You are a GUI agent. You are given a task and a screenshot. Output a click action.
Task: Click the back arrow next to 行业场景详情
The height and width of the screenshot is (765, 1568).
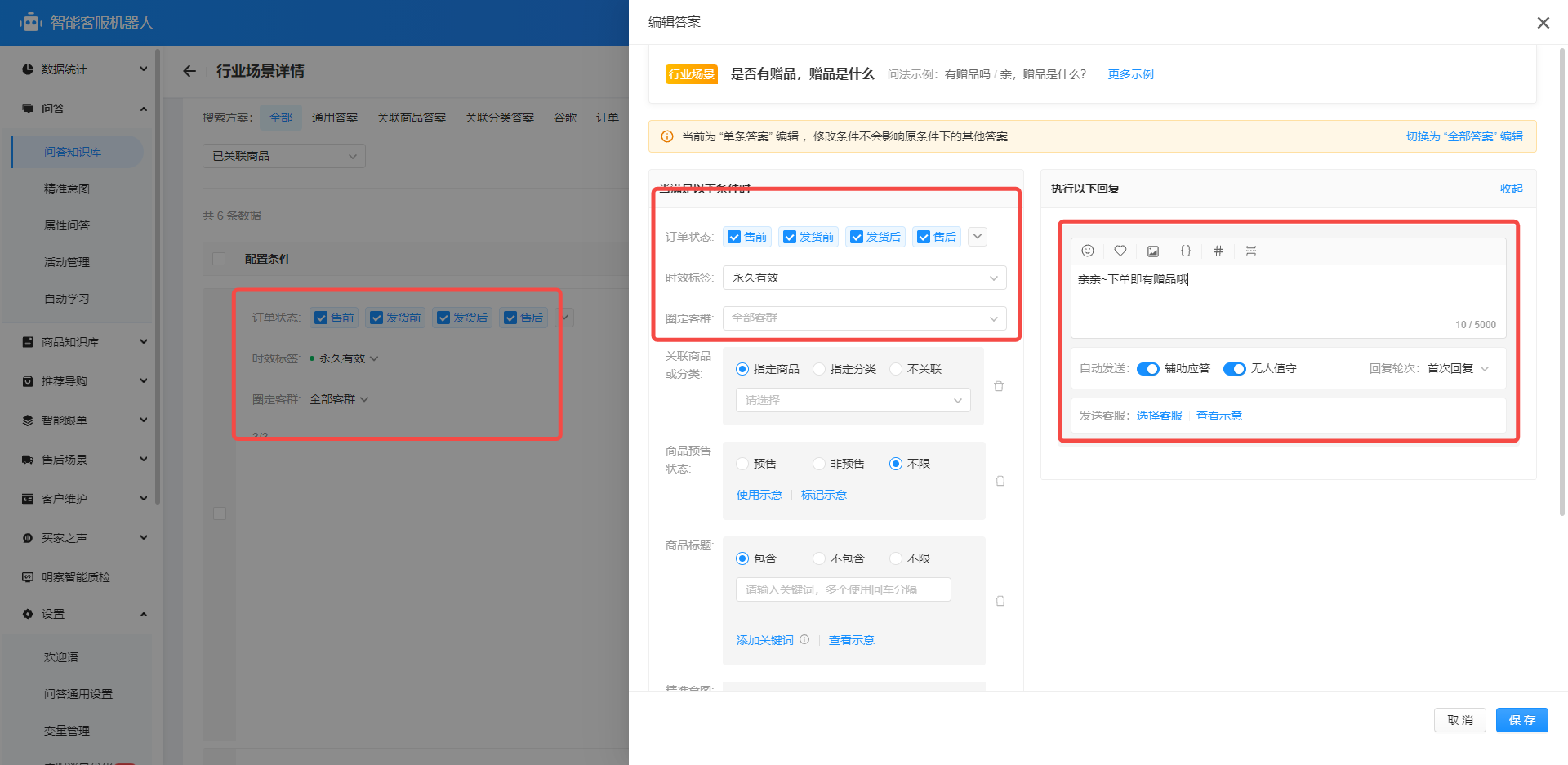[x=189, y=71]
